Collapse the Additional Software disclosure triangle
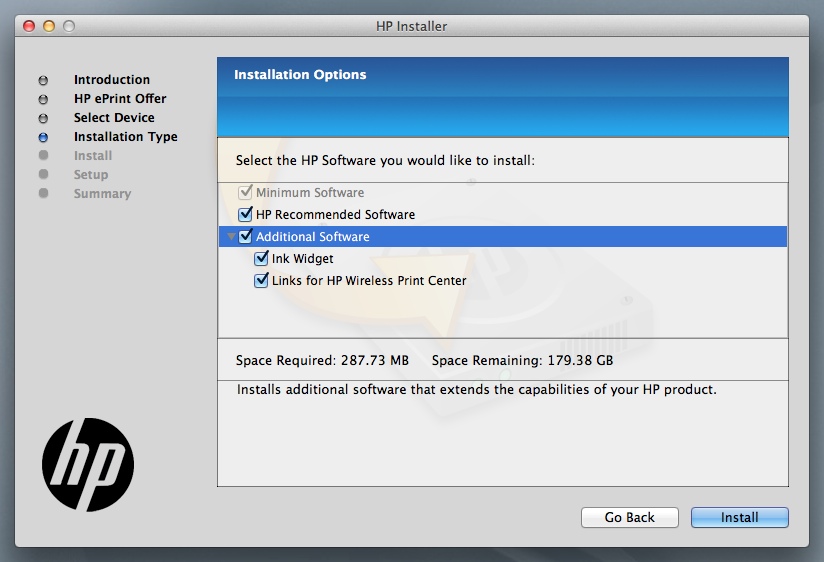824x562 pixels. pos(231,237)
